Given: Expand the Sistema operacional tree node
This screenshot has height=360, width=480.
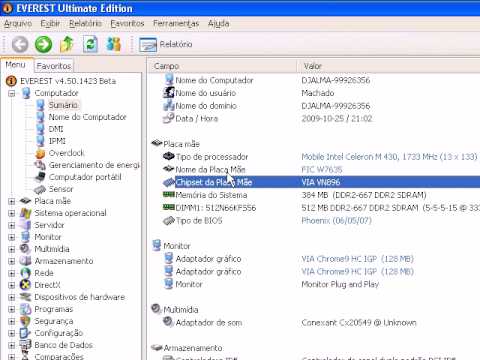Looking at the screenshot, I should pyautogui.click(x=12, y=213).
